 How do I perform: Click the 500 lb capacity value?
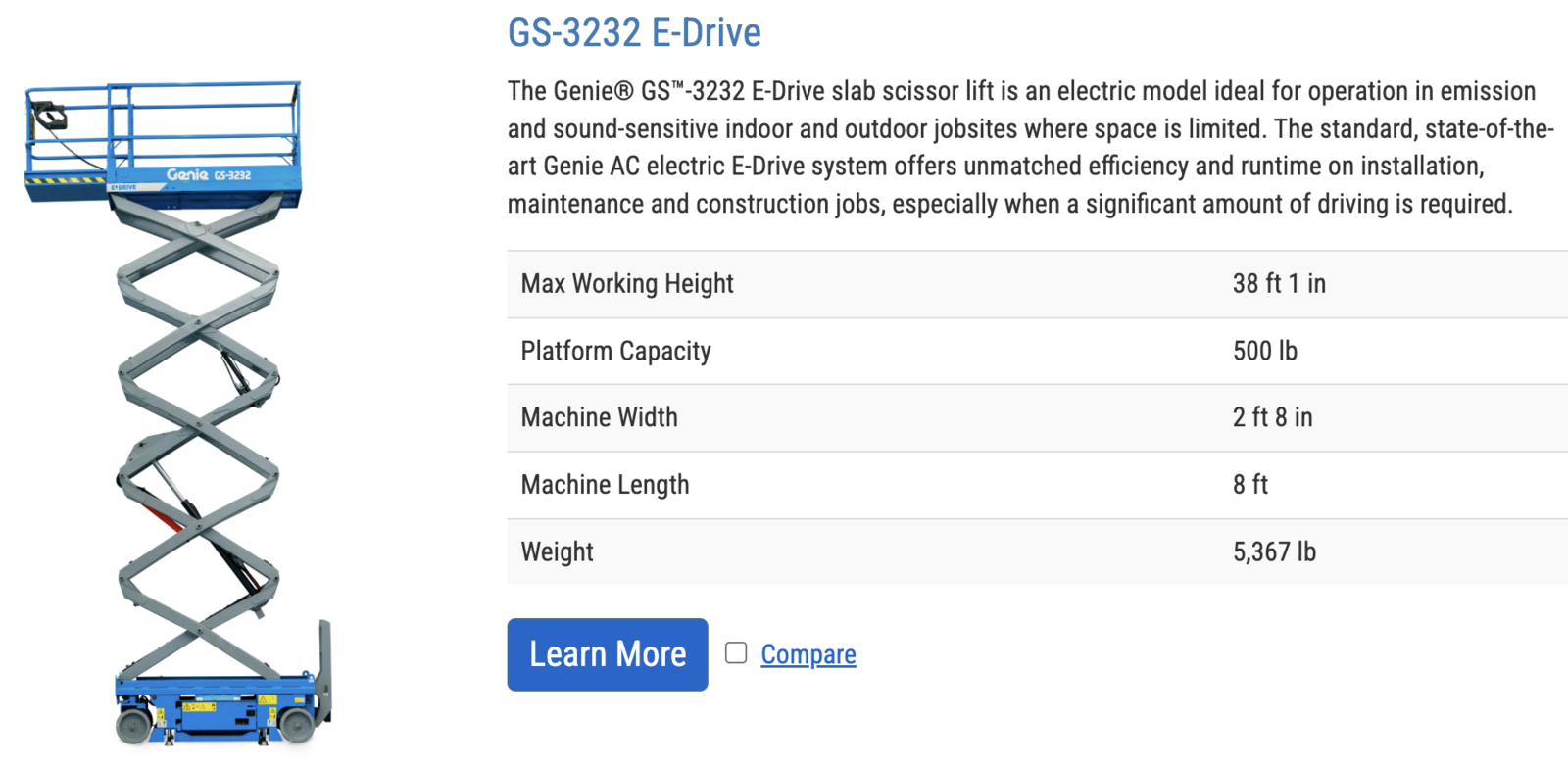click(x=1264, y=351)
